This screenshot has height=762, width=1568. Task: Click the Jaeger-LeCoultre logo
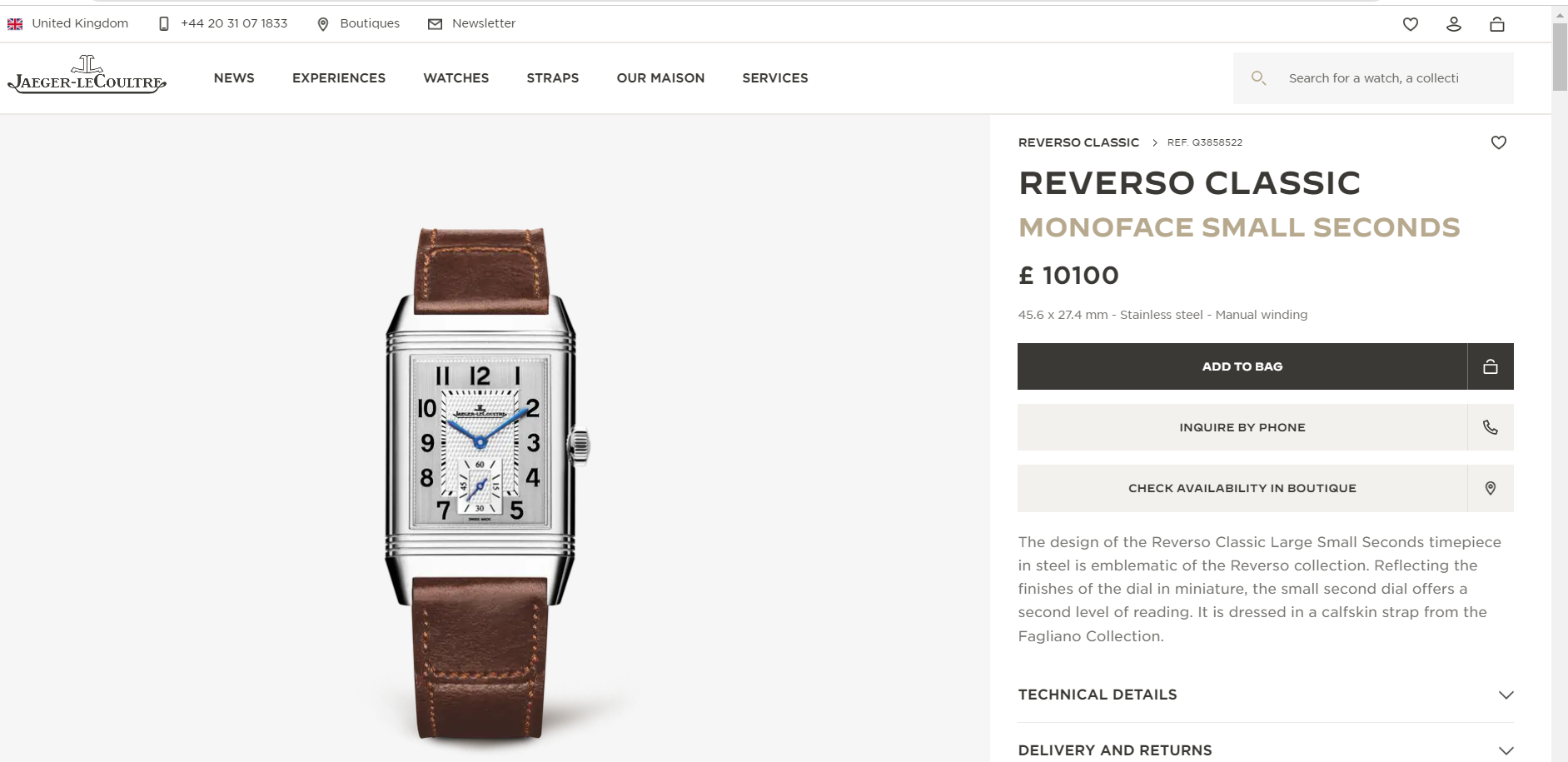[x=87, y=75]
